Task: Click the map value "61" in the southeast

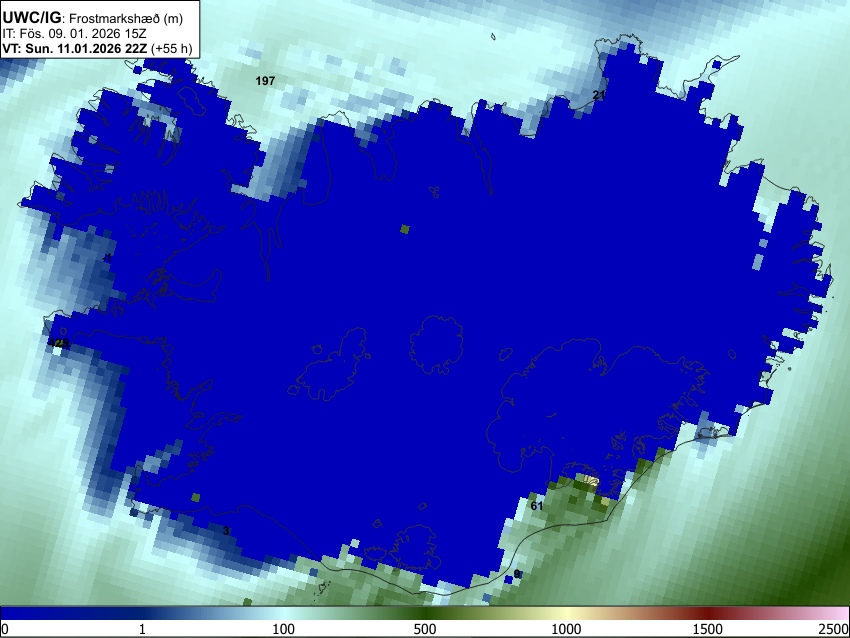Action: [537, 506]
